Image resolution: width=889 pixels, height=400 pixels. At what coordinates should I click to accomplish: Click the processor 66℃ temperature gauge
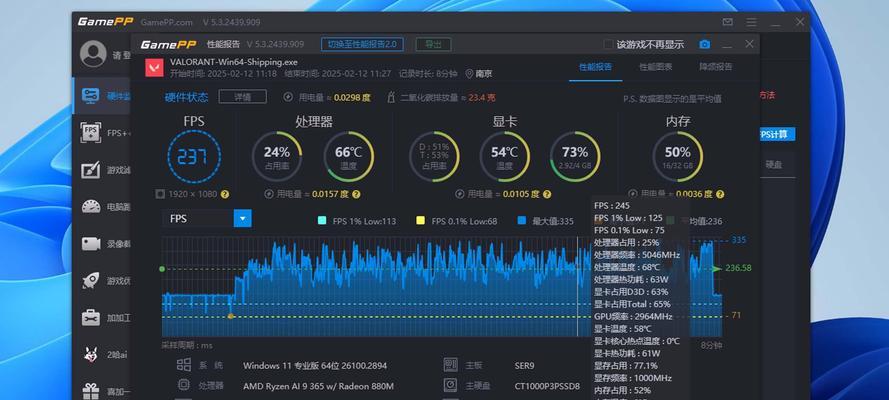coord(349,156)
